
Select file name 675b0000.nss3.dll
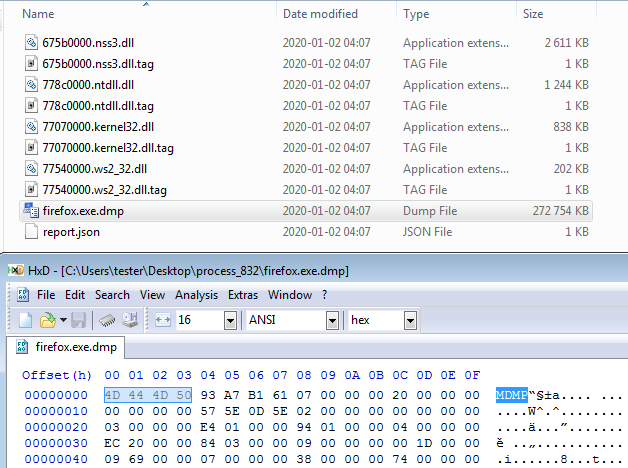pos(88,42)
